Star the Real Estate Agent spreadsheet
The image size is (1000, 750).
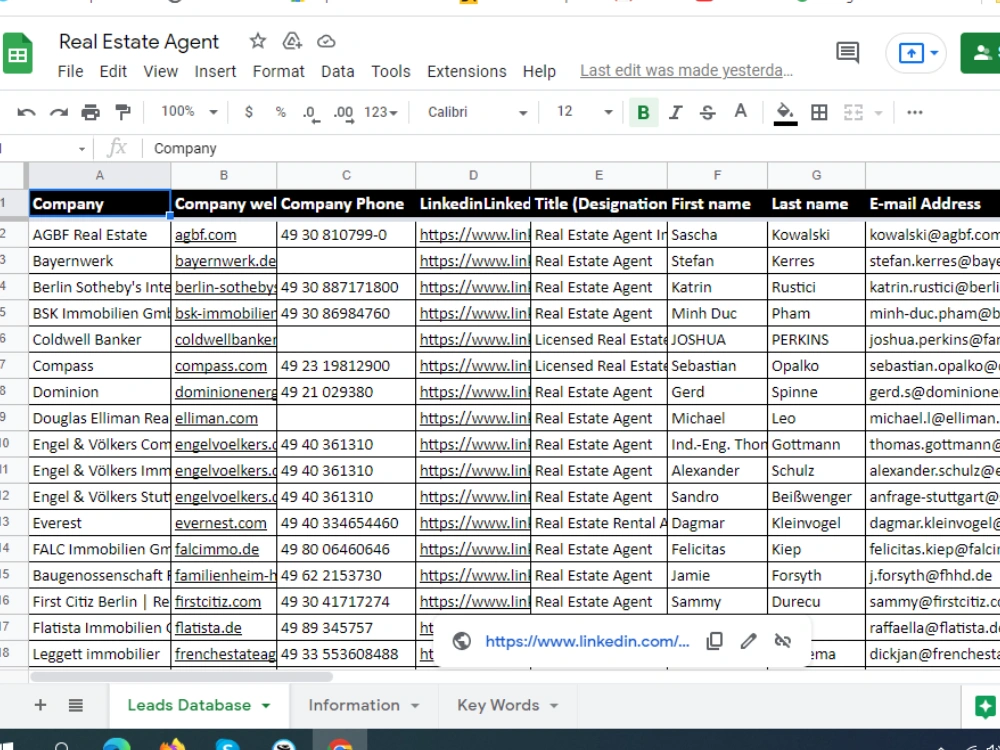tap(257, 40)
